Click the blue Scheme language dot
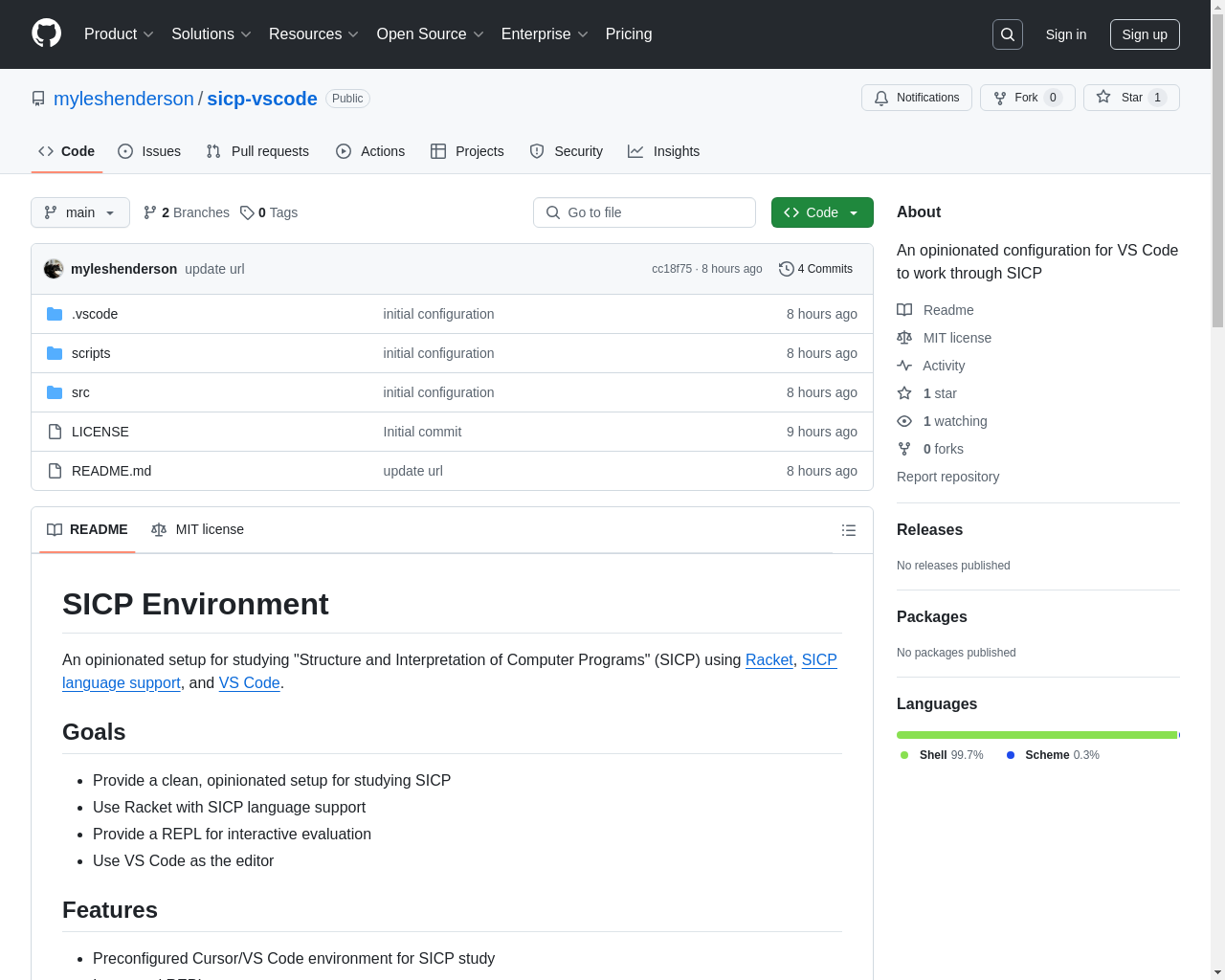This screenshot has height=980, width=1225. point(1011,755)
